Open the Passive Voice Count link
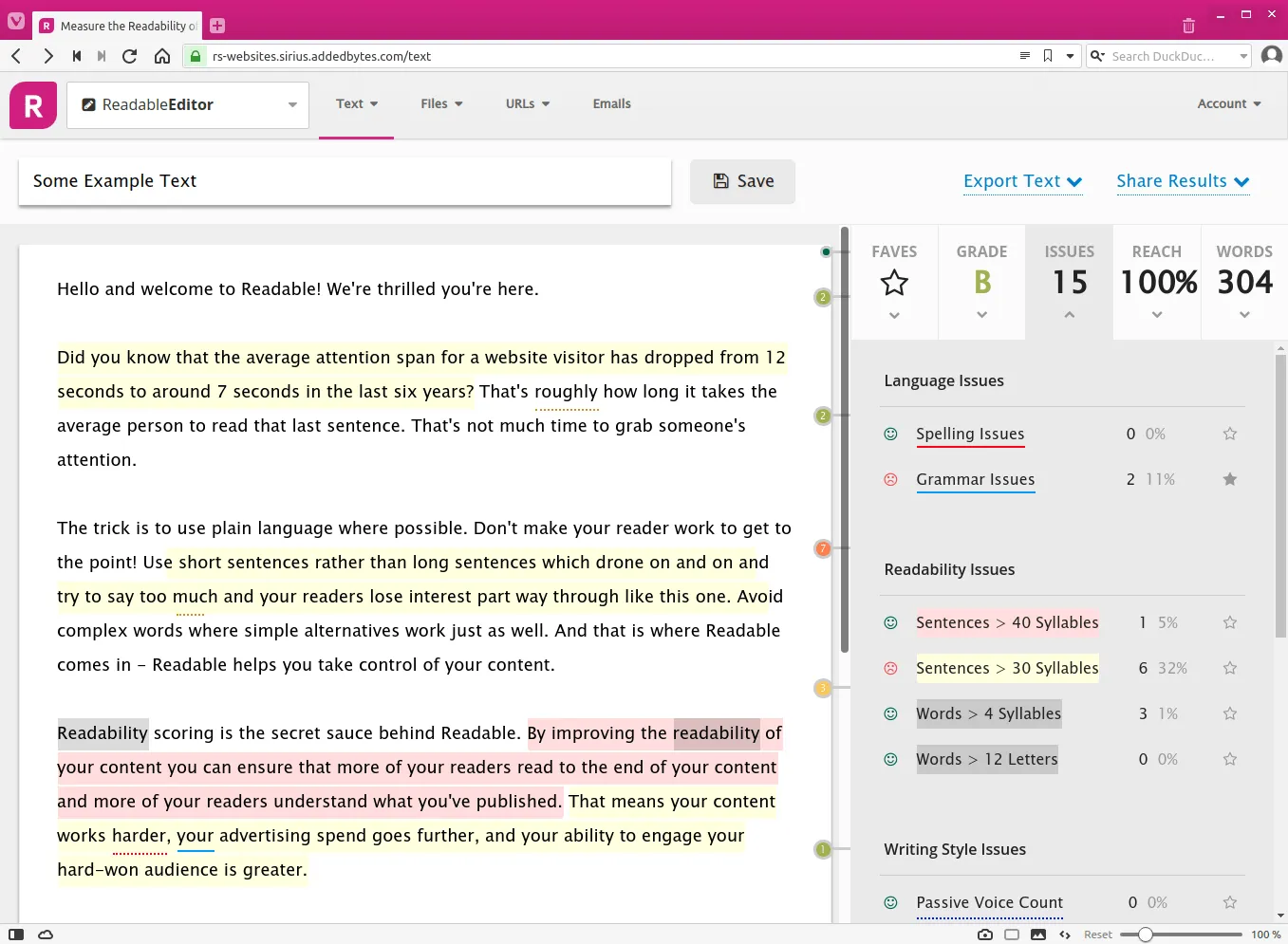 coord(989,902)
